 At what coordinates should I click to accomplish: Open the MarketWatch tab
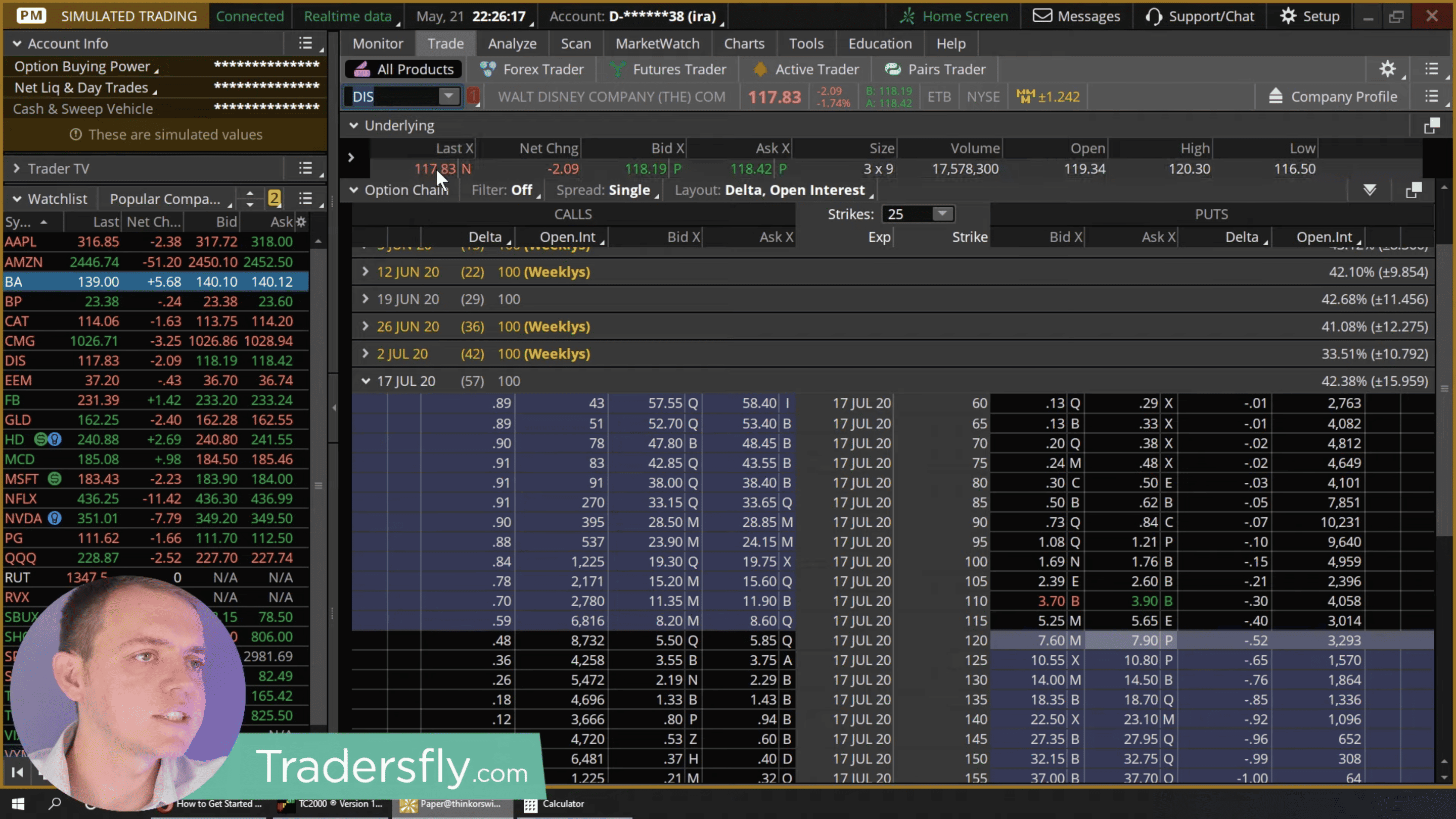point(657,43)
